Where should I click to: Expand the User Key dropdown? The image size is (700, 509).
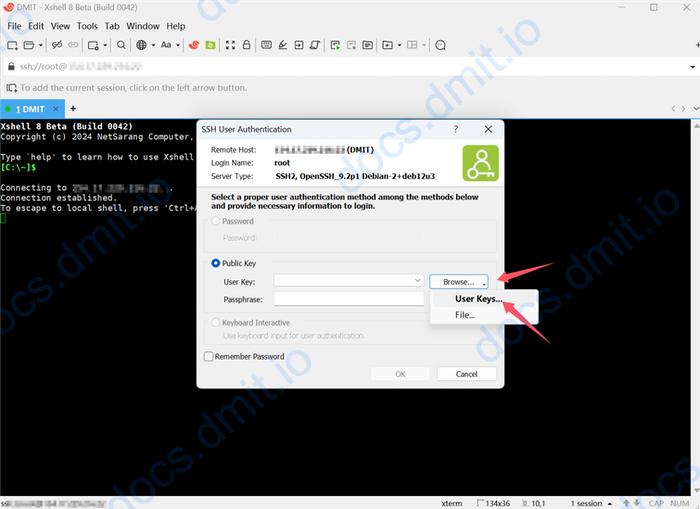[417, 282]
